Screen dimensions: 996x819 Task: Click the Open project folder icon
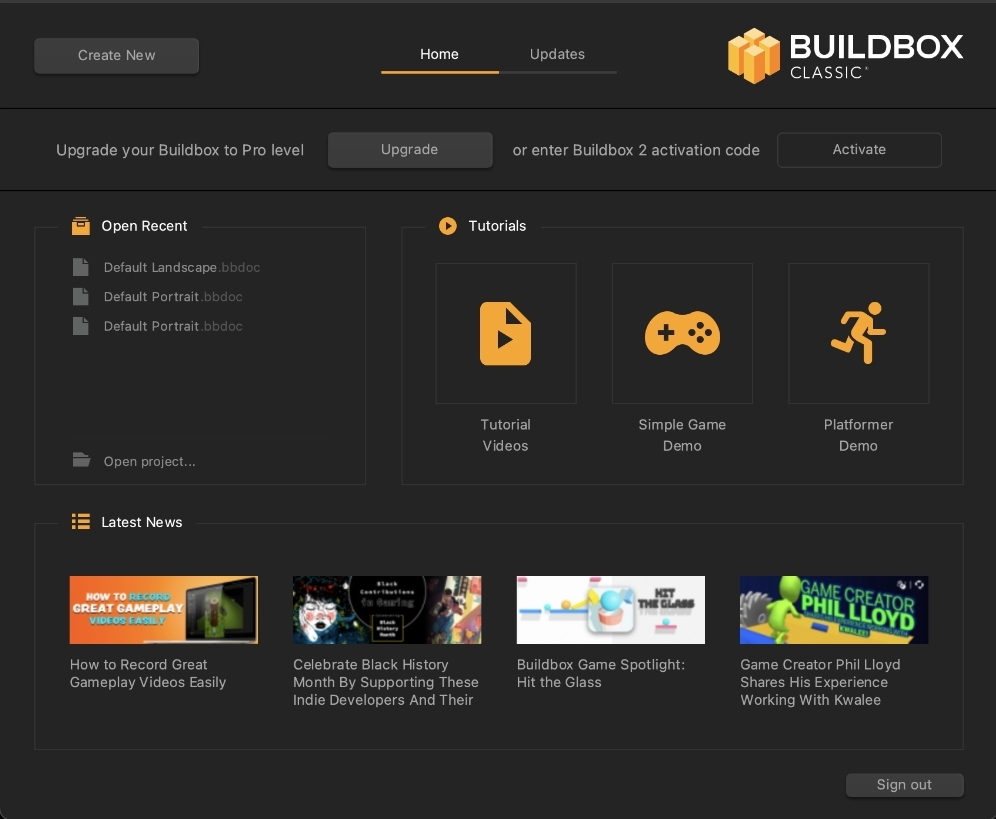(81, 460)
